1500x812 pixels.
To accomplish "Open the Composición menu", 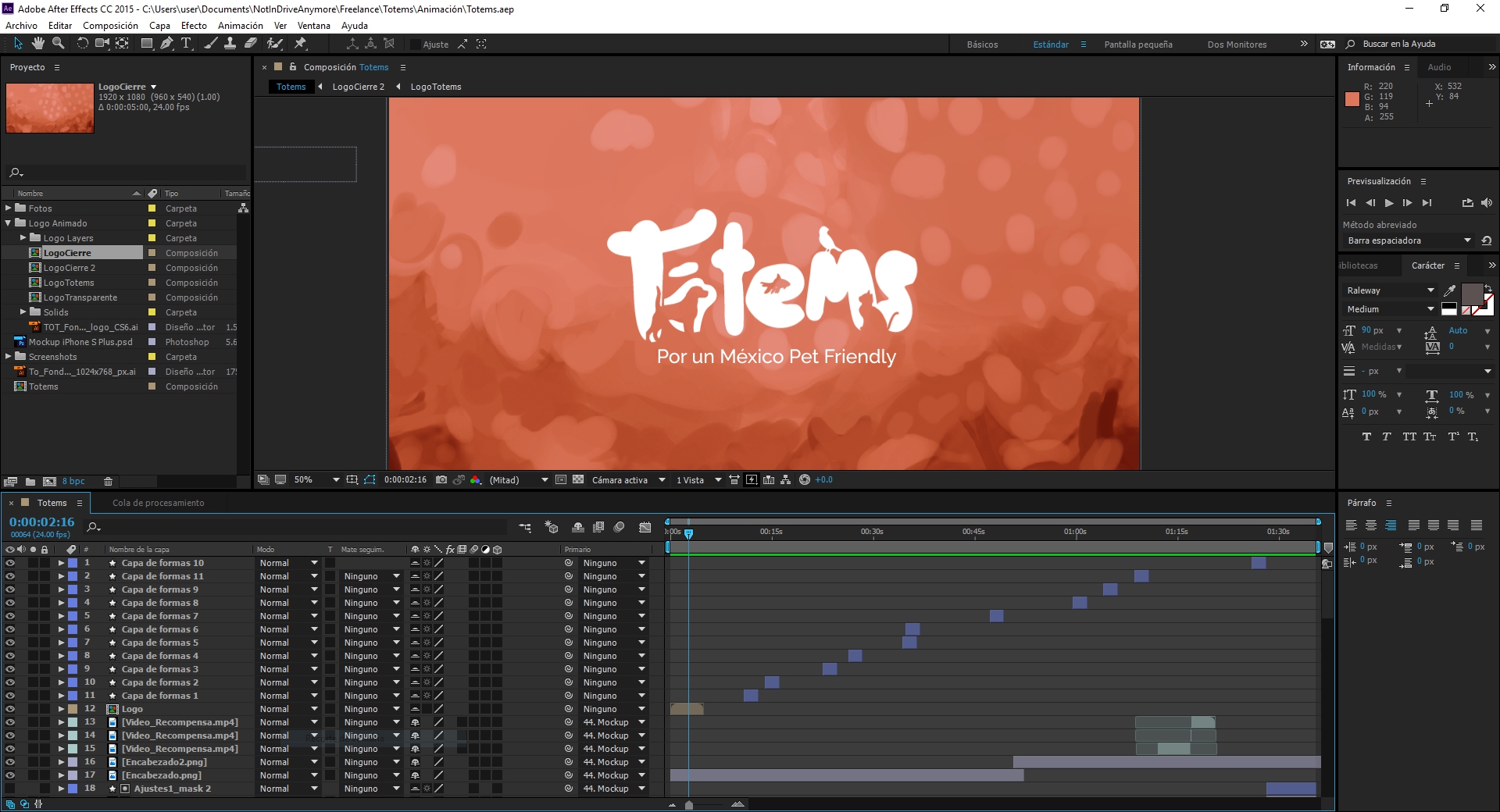I will click(x=110, y=26).
